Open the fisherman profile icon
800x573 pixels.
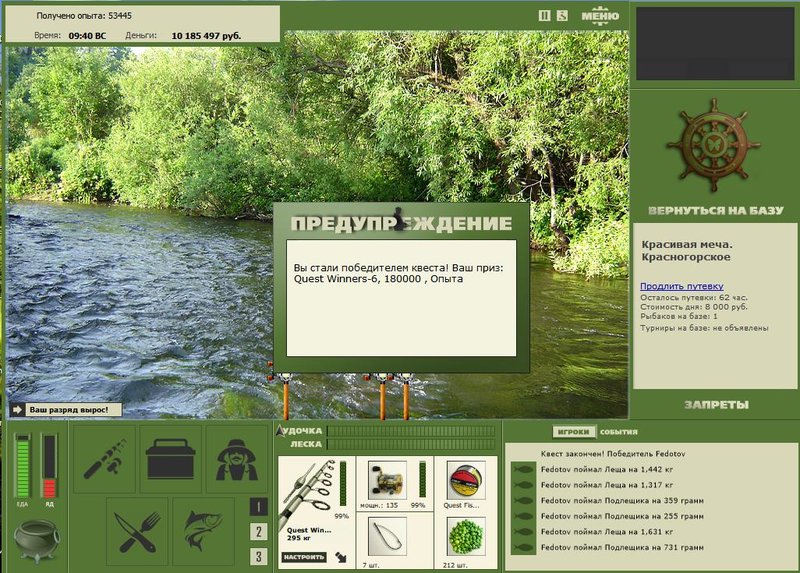tap(237, 459)
